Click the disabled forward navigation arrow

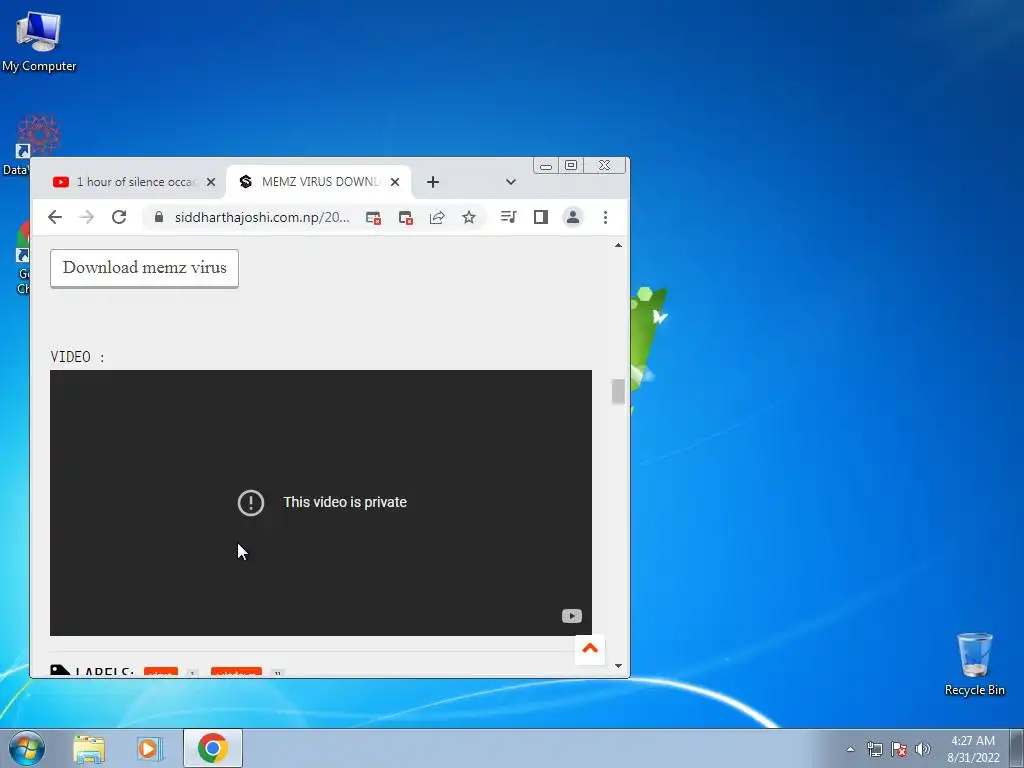86,217
